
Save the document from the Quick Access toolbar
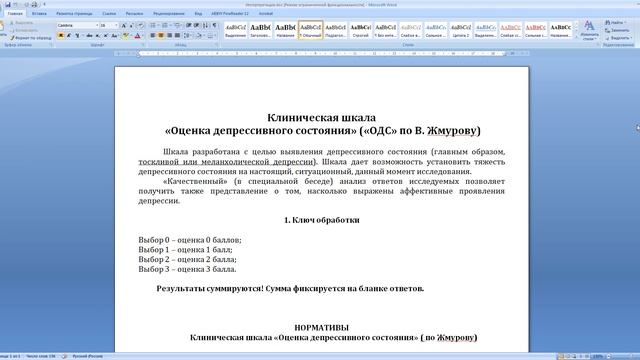[7, 4]
